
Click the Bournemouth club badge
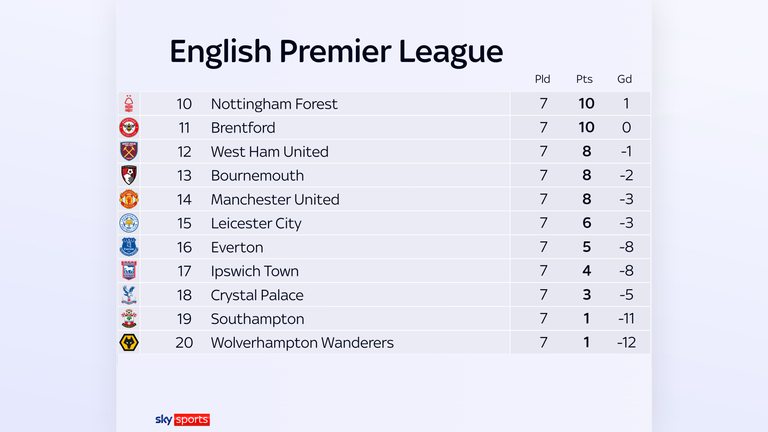129,175
